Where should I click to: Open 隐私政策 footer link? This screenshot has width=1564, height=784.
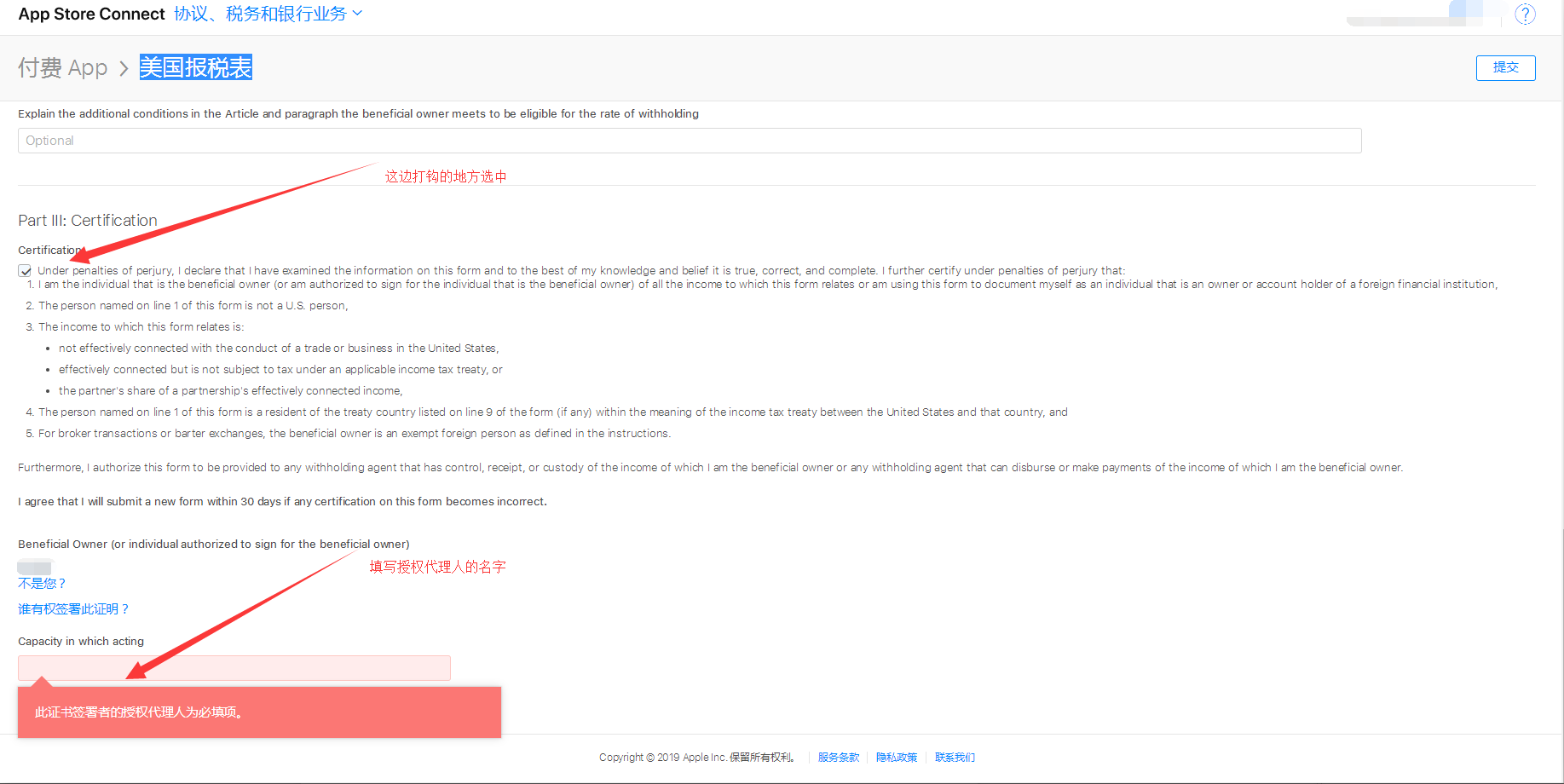(897, 758)
